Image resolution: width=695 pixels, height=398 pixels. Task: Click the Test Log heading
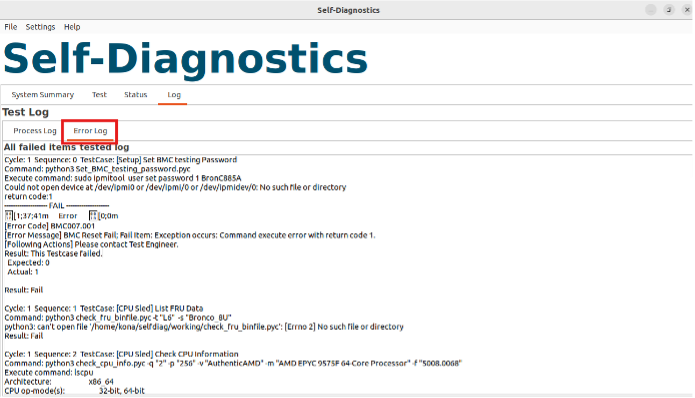click(x=26, y=112)
